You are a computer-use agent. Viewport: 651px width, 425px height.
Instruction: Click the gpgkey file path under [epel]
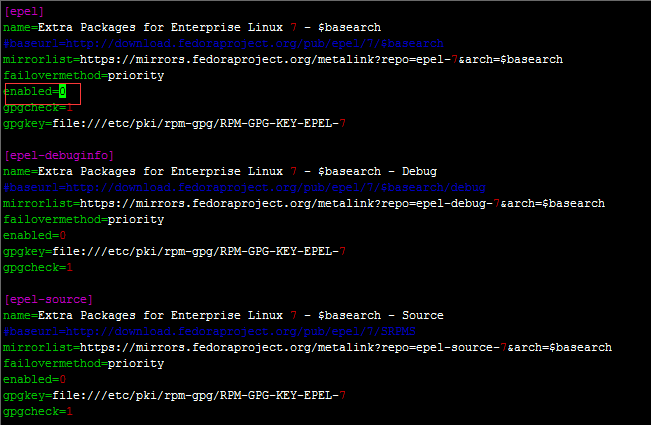coord(200,123)
